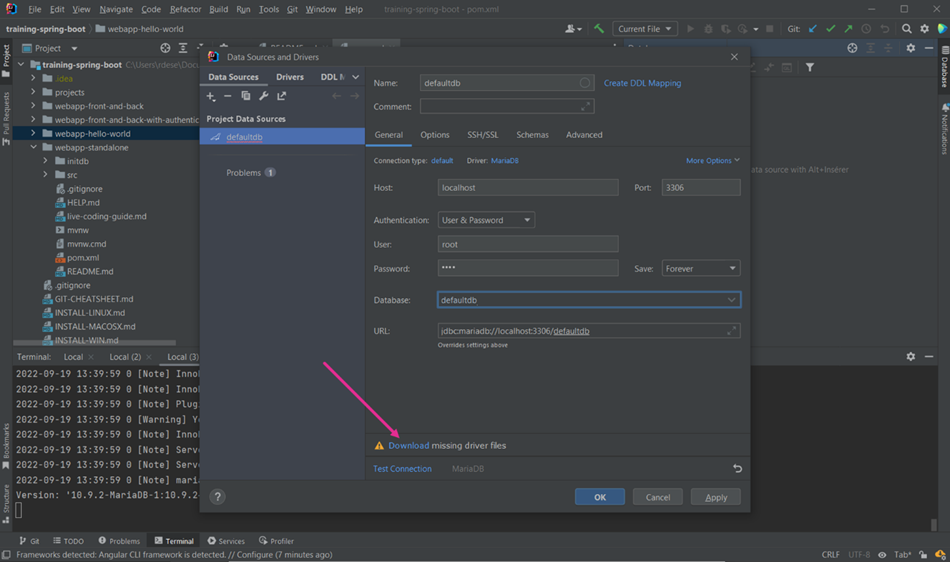
Task: Click into the User field
Action: coord(528,244)
